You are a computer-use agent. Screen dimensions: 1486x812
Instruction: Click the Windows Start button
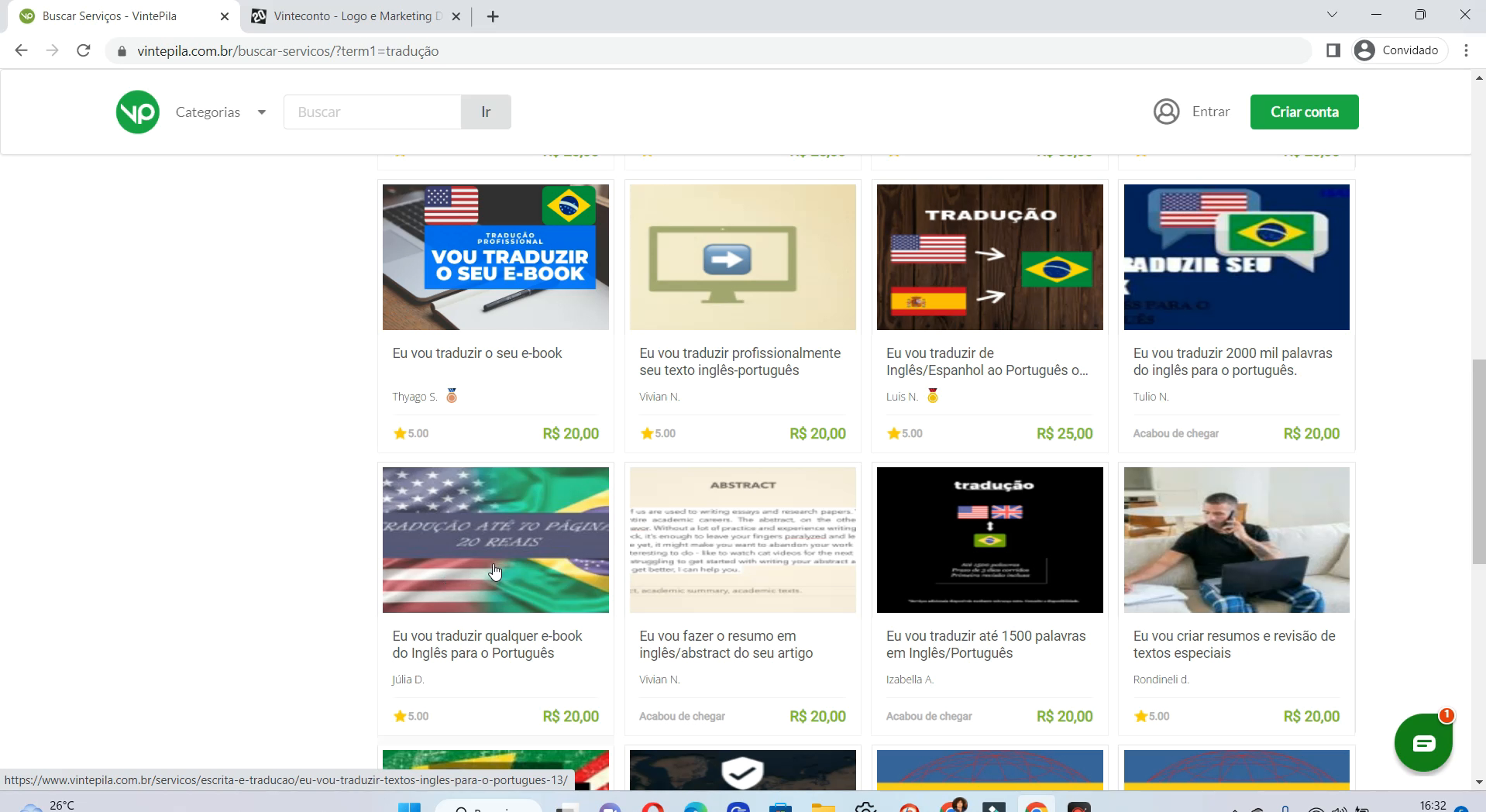[410, 808]
